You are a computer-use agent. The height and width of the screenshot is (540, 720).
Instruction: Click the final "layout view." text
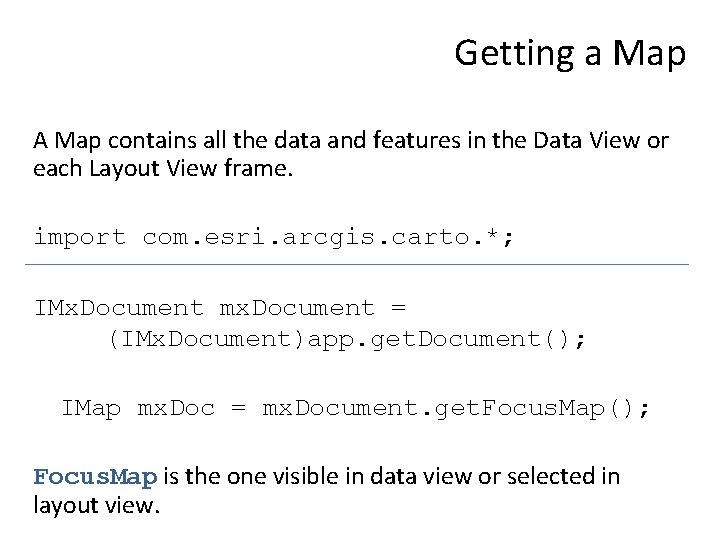96,505
